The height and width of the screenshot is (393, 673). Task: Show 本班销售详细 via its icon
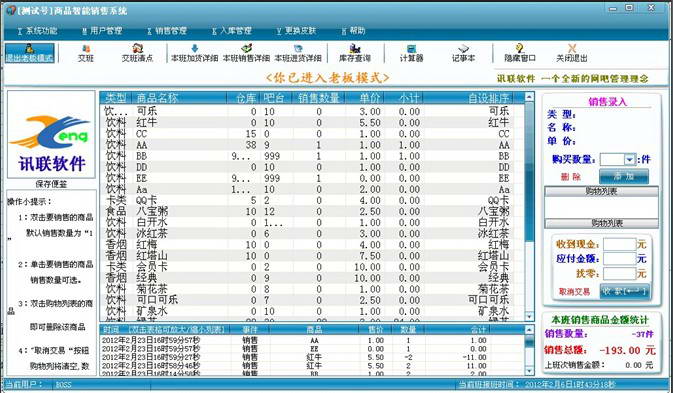(246, 53)
